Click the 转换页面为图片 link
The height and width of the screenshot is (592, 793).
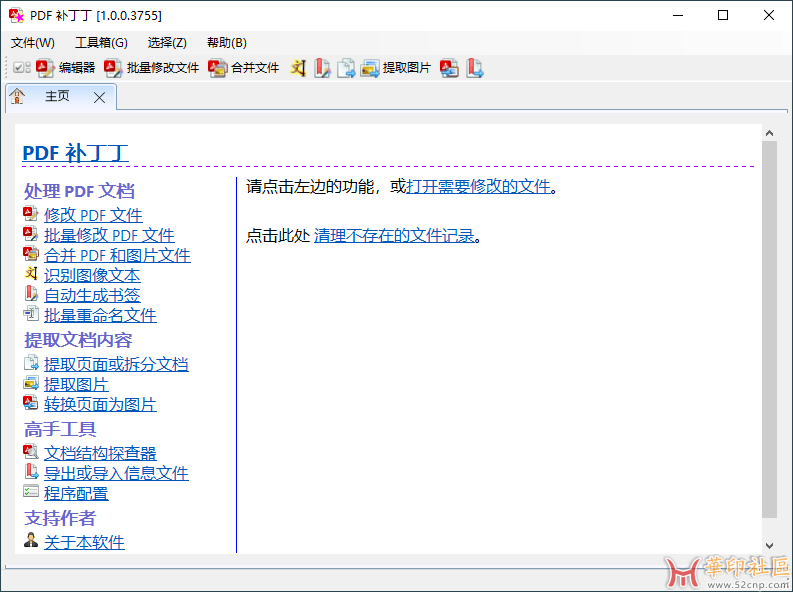click(x=100, y=405)
